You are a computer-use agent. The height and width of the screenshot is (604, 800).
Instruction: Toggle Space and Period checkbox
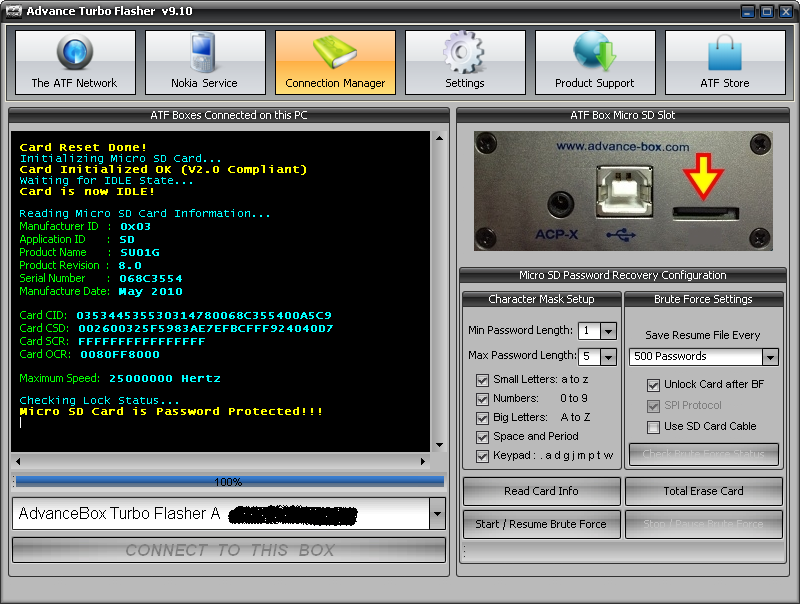coord(482,437)
